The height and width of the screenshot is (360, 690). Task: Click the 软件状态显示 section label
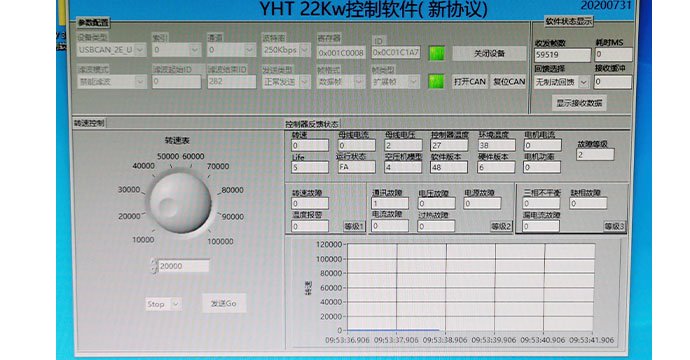click(x=569, y=21)
